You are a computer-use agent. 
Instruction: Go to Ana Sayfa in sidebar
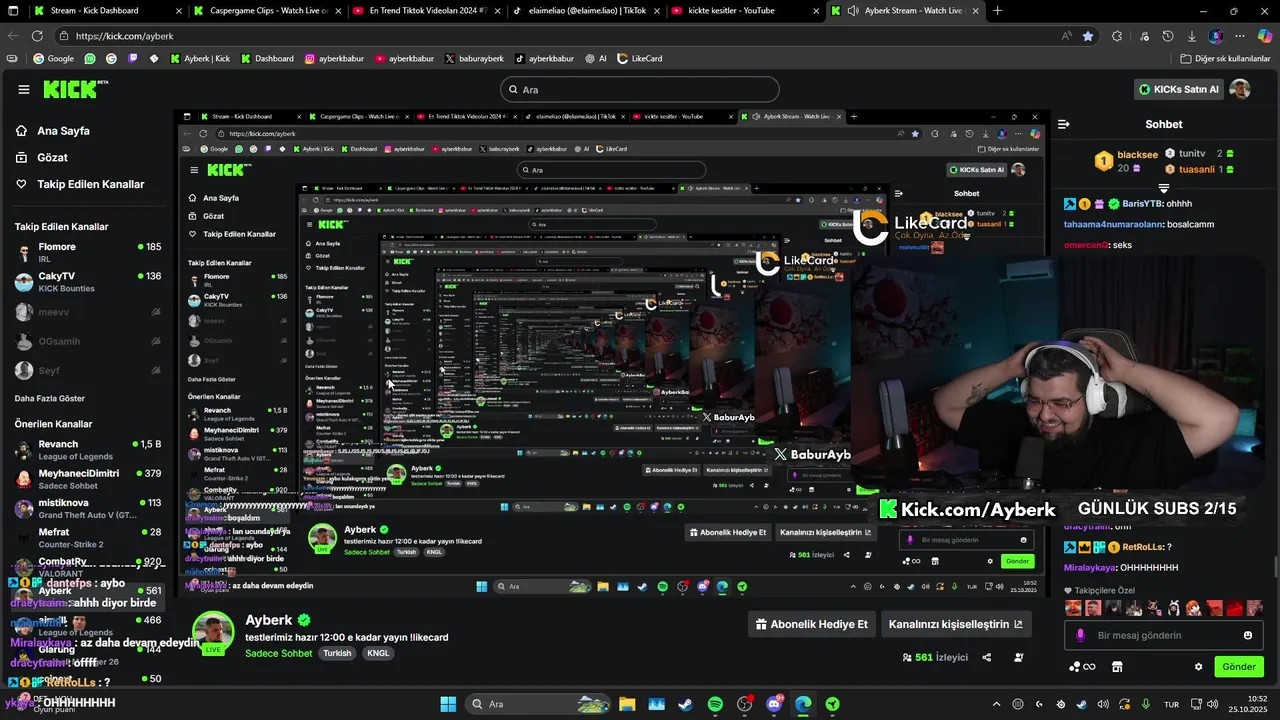tap(54, 131)
